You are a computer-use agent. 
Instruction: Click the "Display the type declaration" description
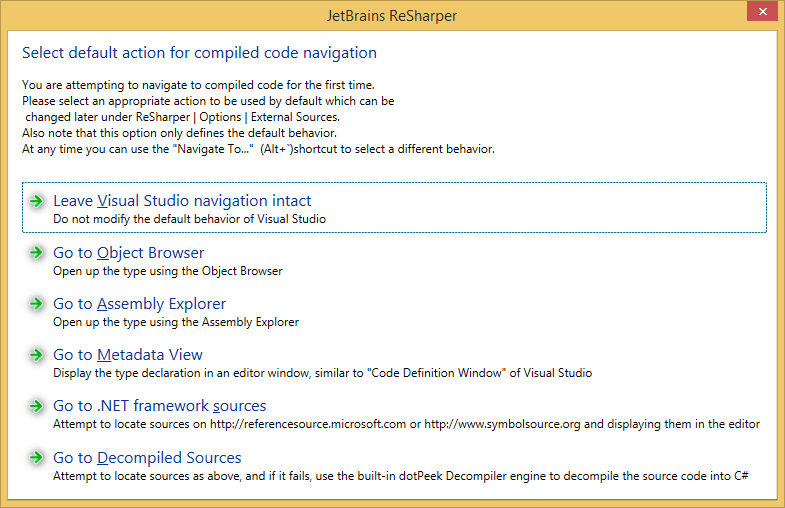coord(322,373)
